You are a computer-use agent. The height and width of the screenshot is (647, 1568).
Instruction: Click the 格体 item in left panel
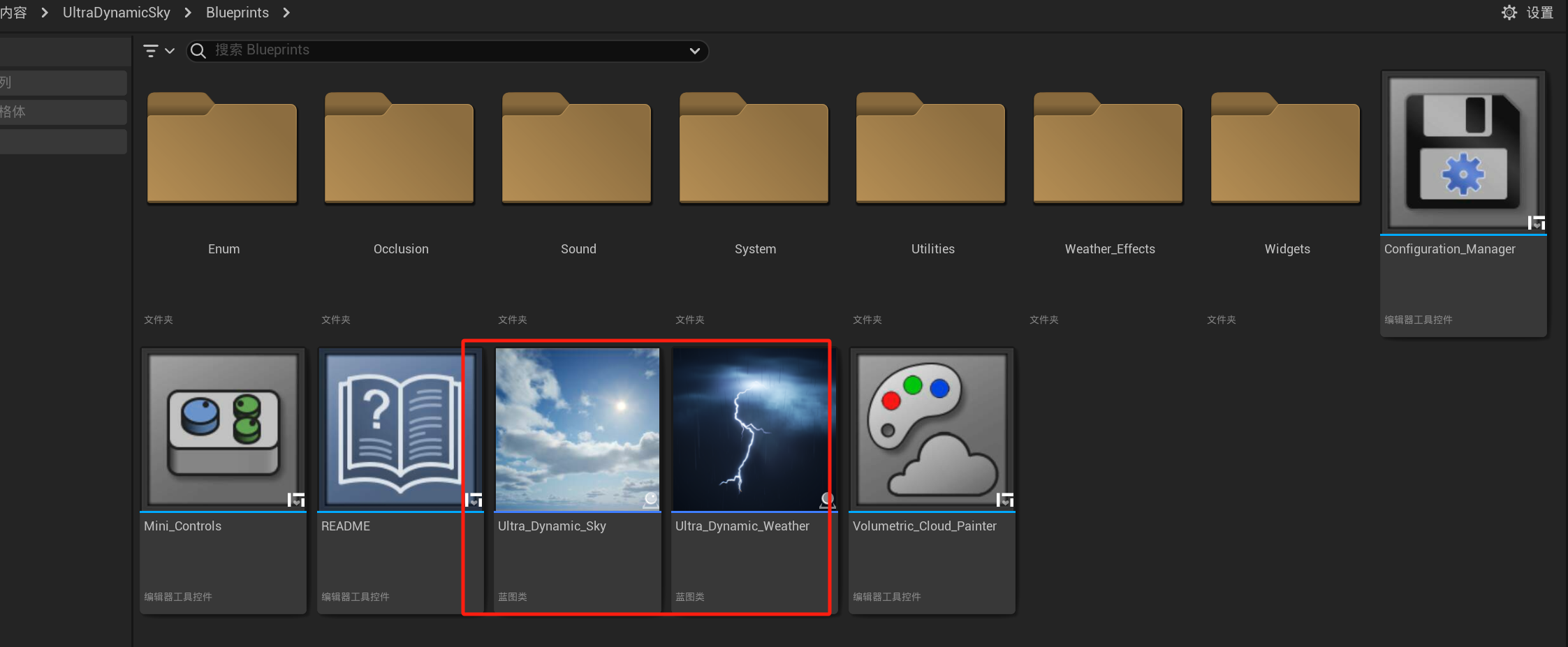pyautogui.click(x=63, y=112)
